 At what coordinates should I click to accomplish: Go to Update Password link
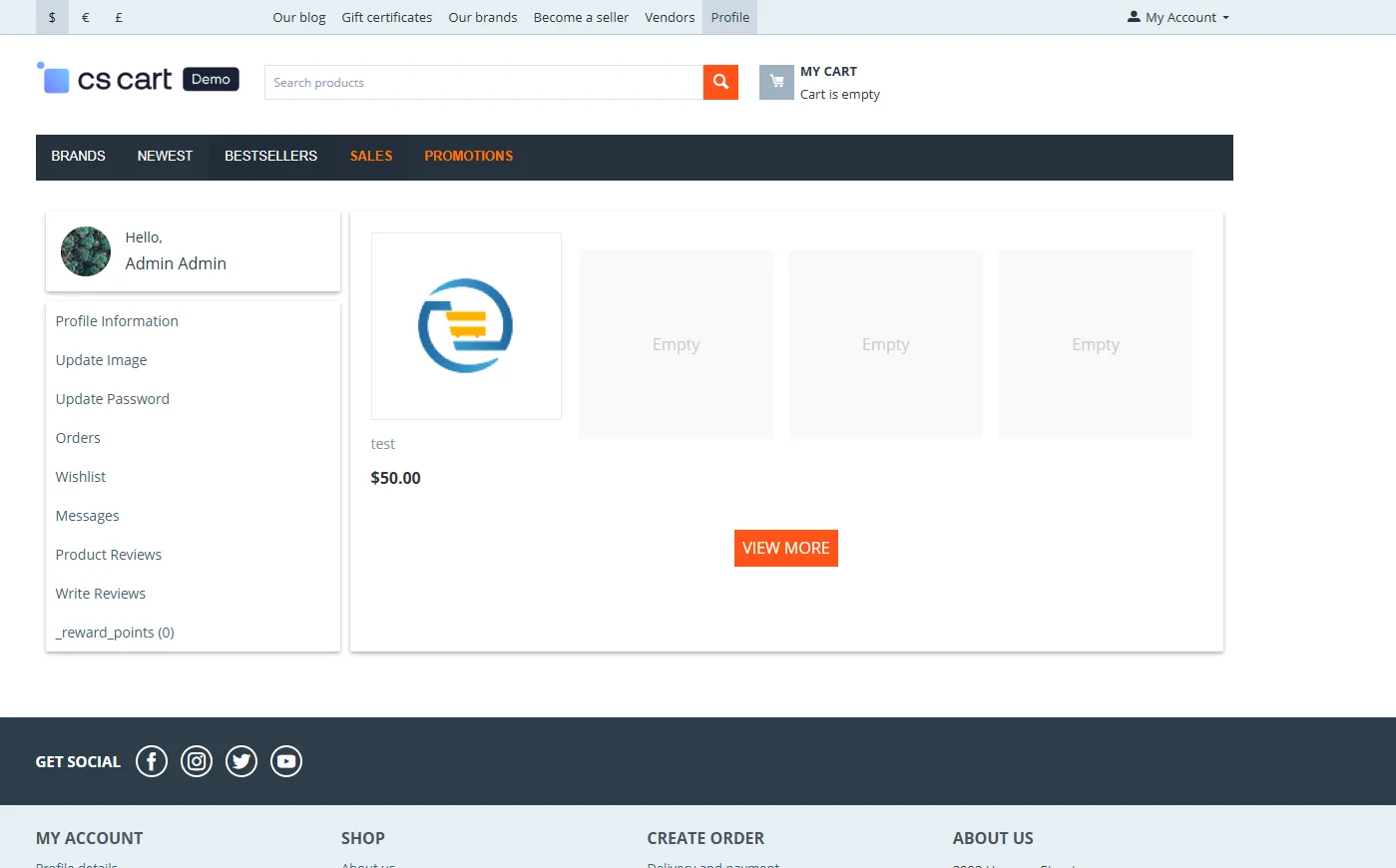[113, 399]
